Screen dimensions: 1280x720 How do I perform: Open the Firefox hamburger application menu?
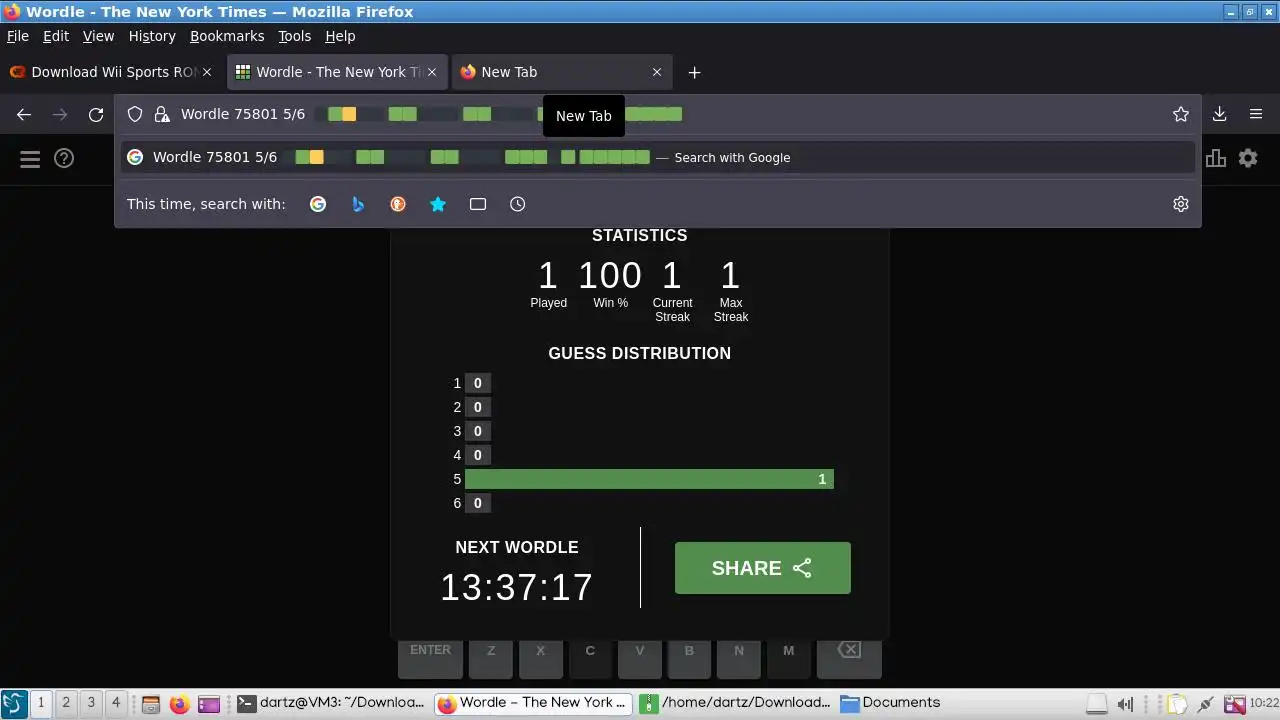tap(1256, 114)
